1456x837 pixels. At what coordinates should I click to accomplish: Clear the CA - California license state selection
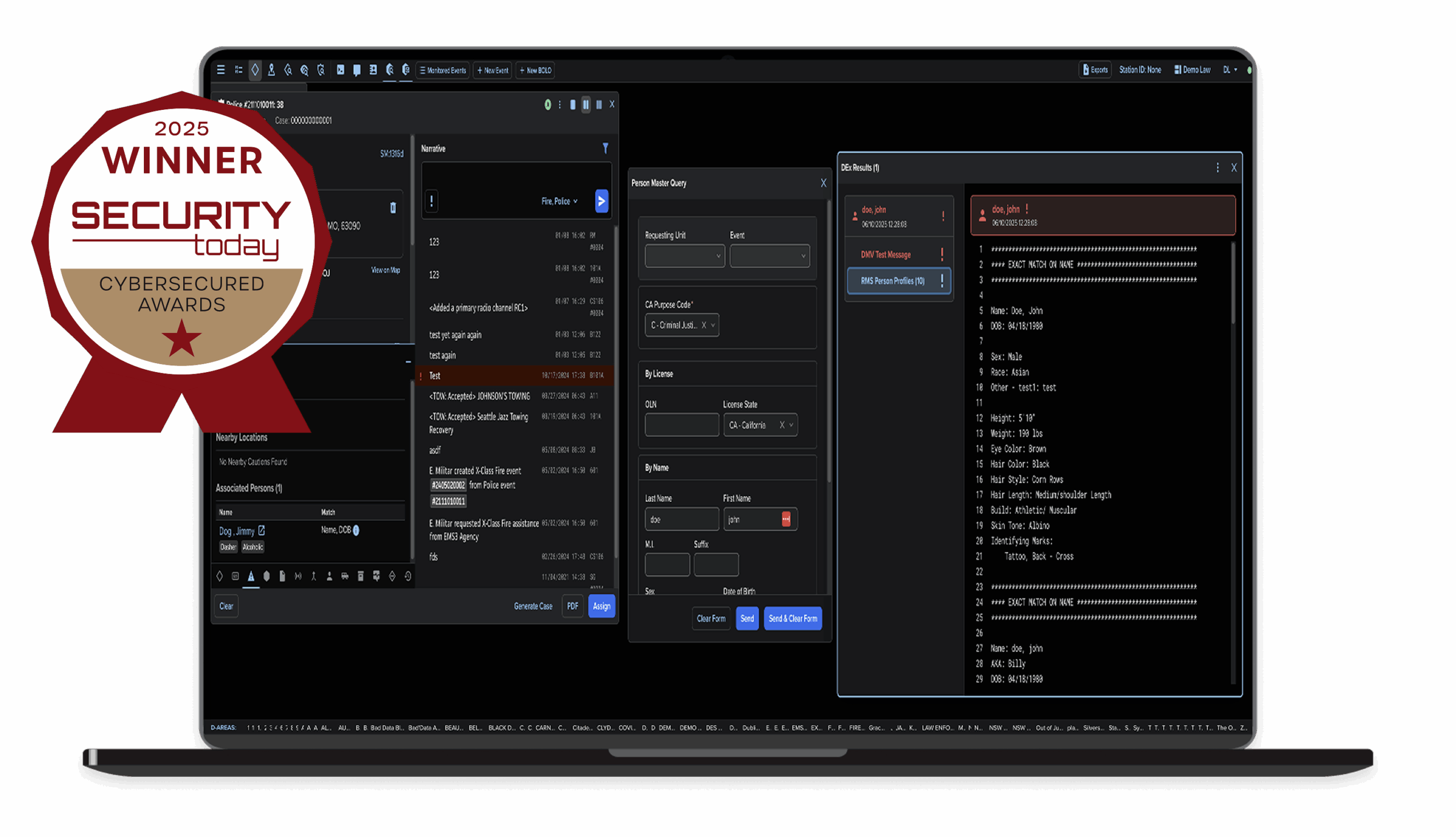[781, 426]
